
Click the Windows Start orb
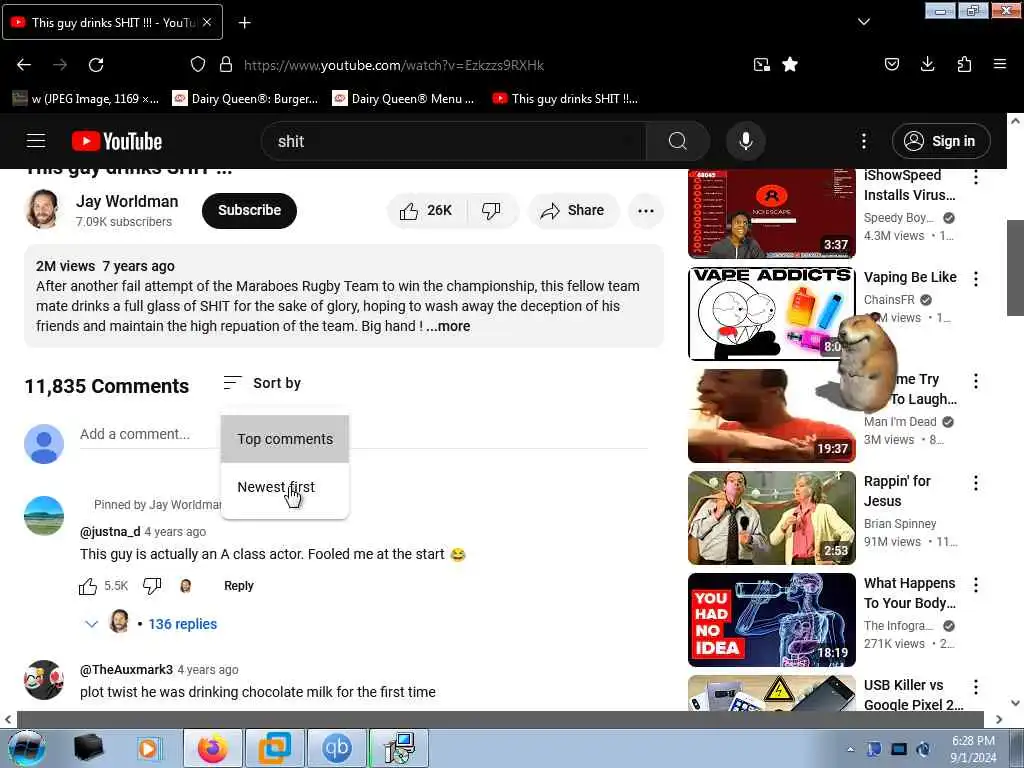tap(26, 748)
